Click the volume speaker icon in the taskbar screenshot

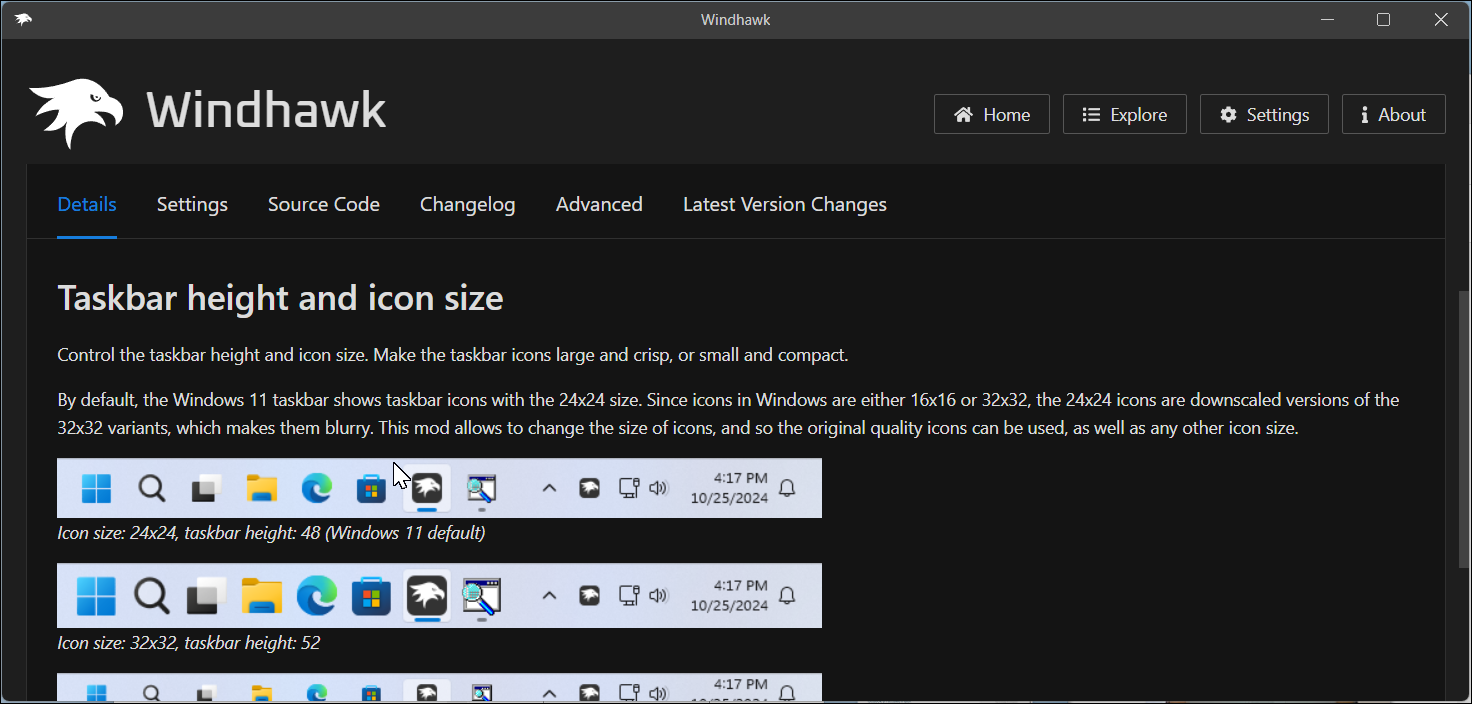pyautogui.click(x=658, y=488)
